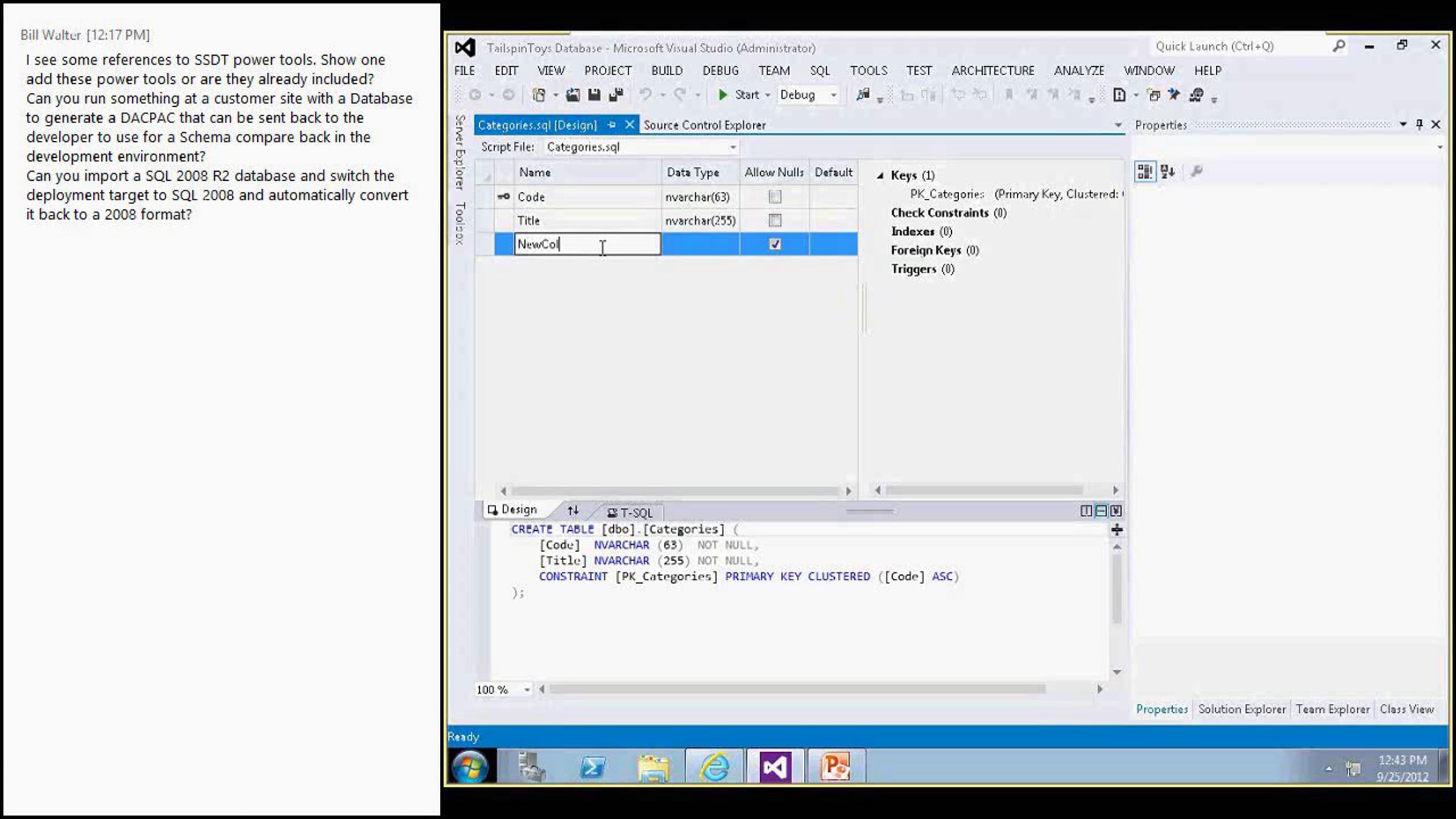Image resolution: width=1456 pixels, height=819 pixels.
Task: Click the columns grid horizontal scrollbar
Action: [675, 490]
